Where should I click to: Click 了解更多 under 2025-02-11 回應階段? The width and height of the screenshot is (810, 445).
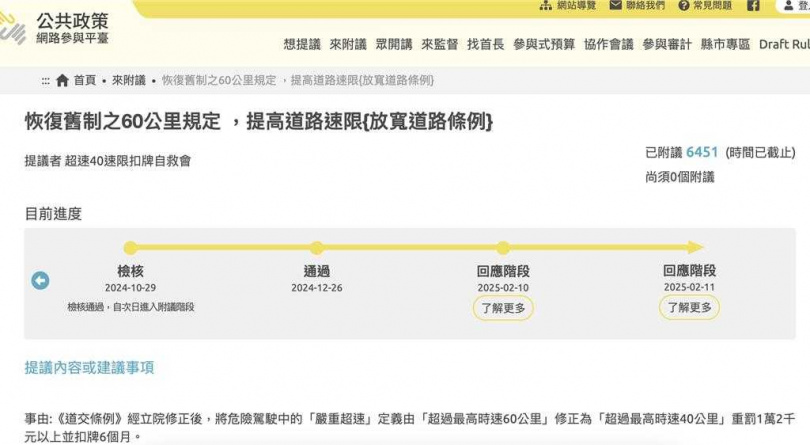click(x=689, y=308)
